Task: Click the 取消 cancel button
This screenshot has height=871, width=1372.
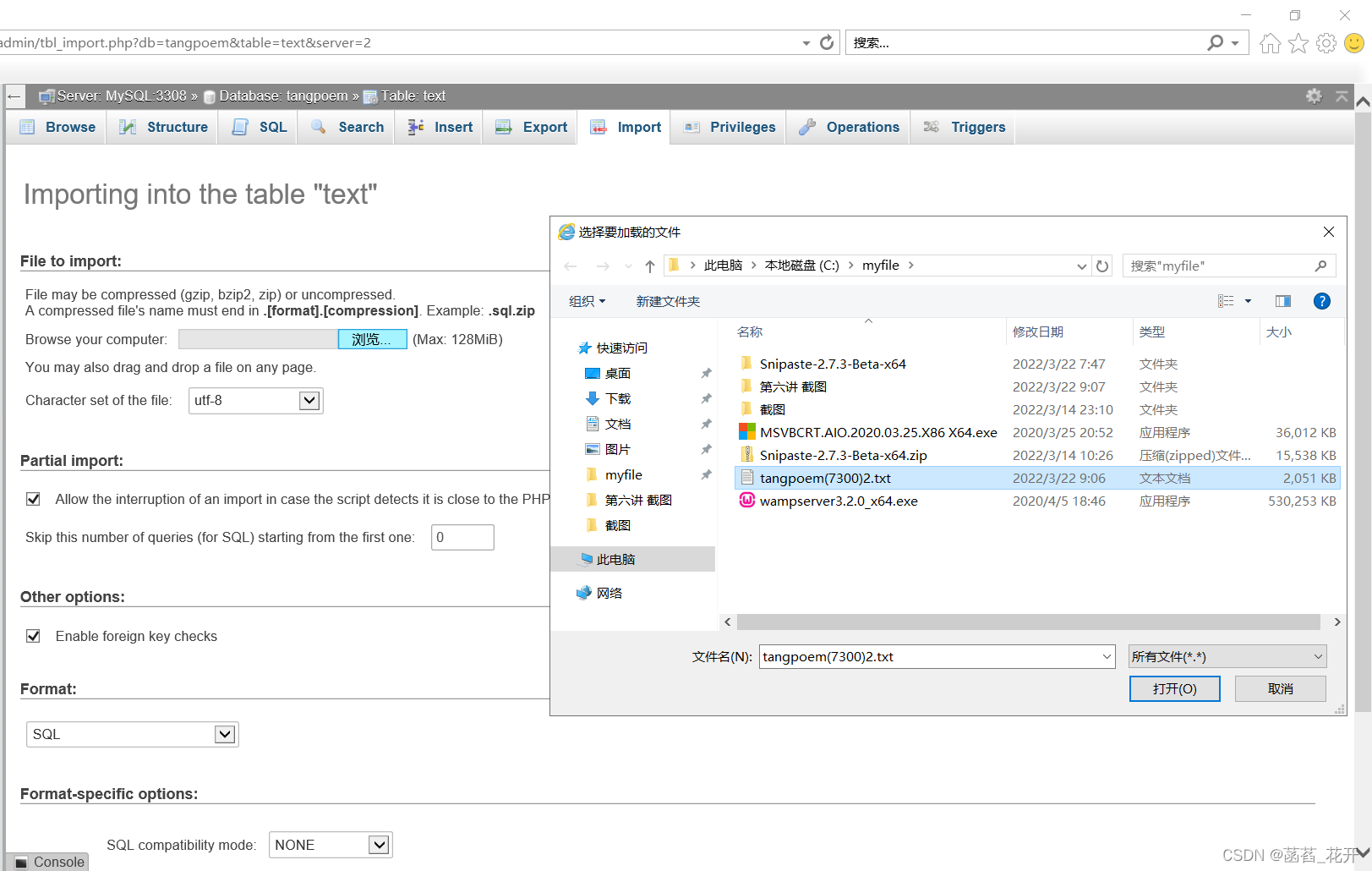Action: (x=1280, y=689)
